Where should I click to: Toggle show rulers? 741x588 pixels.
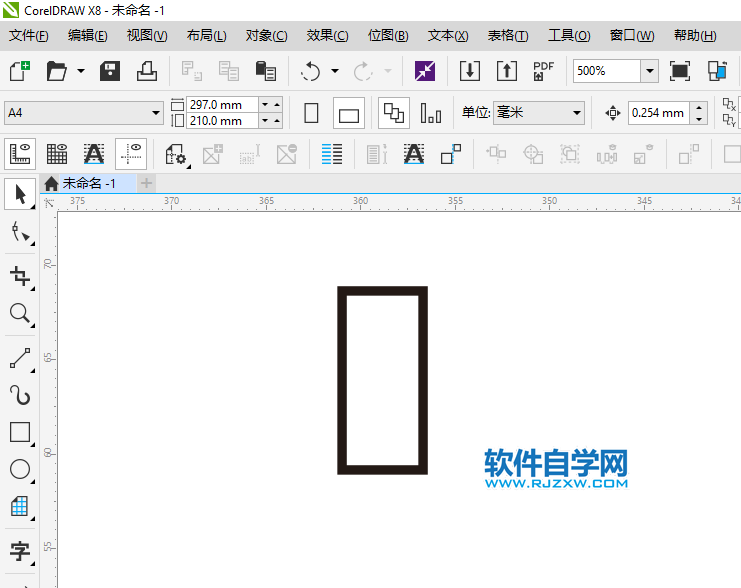click(20, 154)
